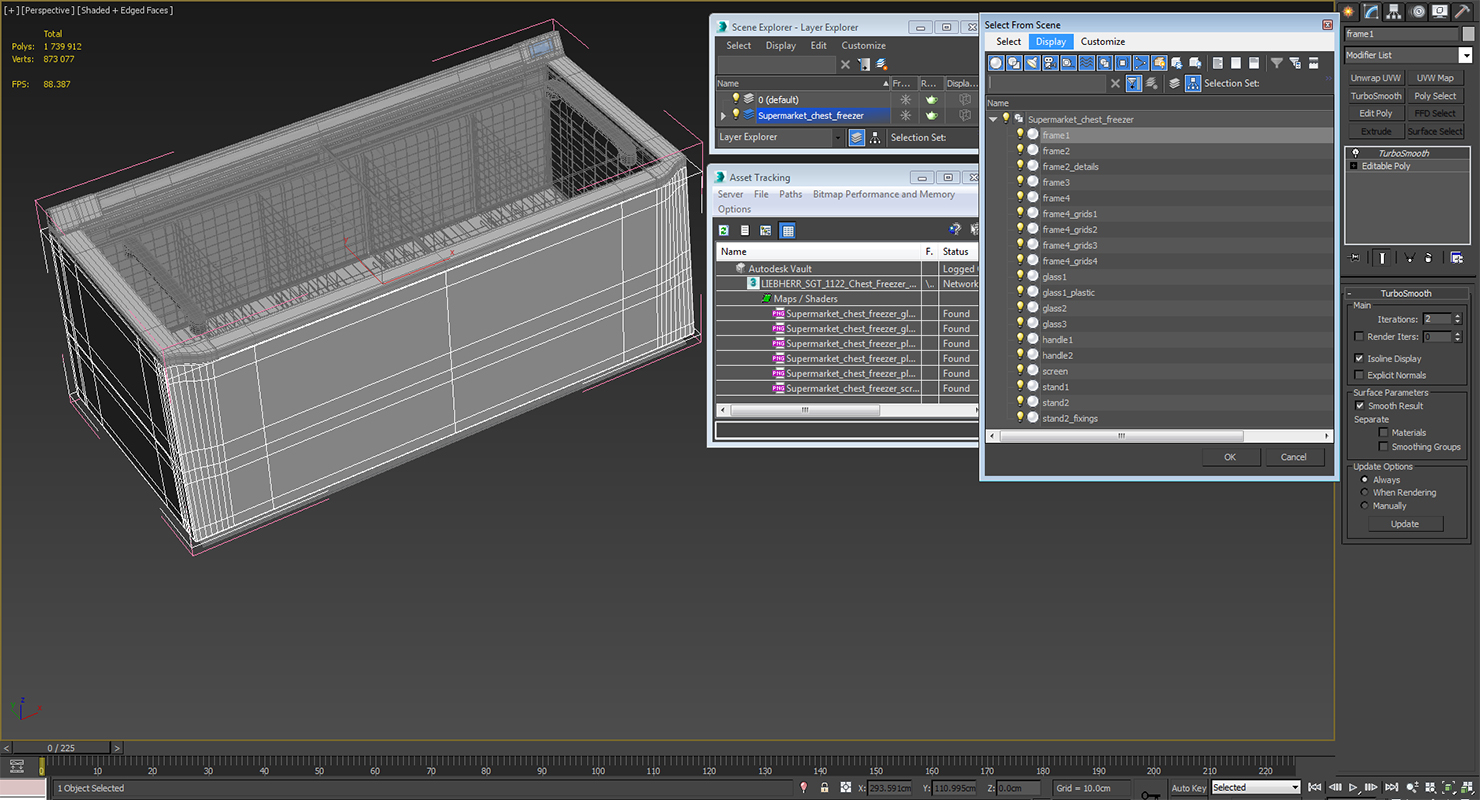The image size is (1480, 800).
Task: Select the Manually update option
Action: pyautogui.click(x=1365, y=506)
